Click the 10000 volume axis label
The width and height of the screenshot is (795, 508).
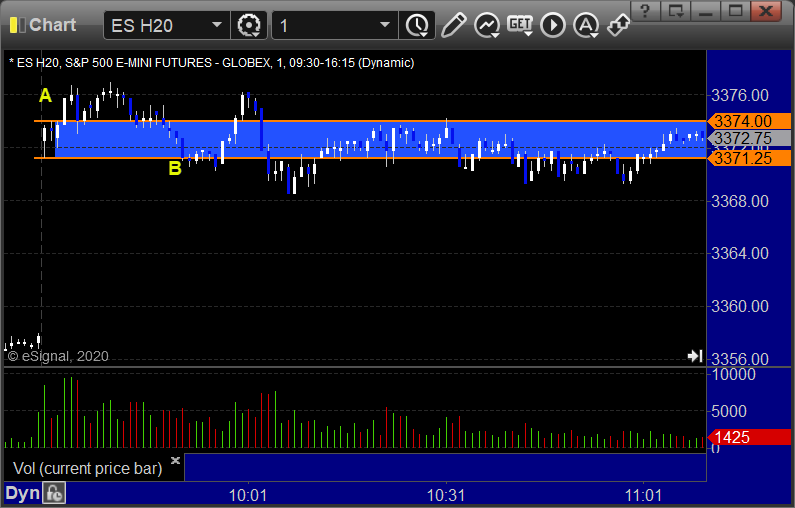coord(734,375)
